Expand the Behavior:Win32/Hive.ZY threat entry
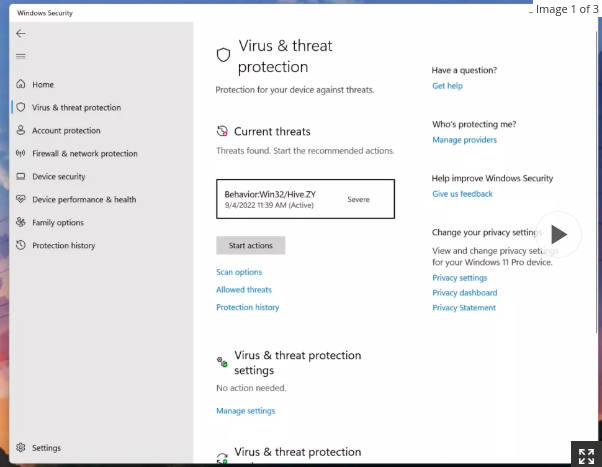602x467 pixels. coord(305,199)
